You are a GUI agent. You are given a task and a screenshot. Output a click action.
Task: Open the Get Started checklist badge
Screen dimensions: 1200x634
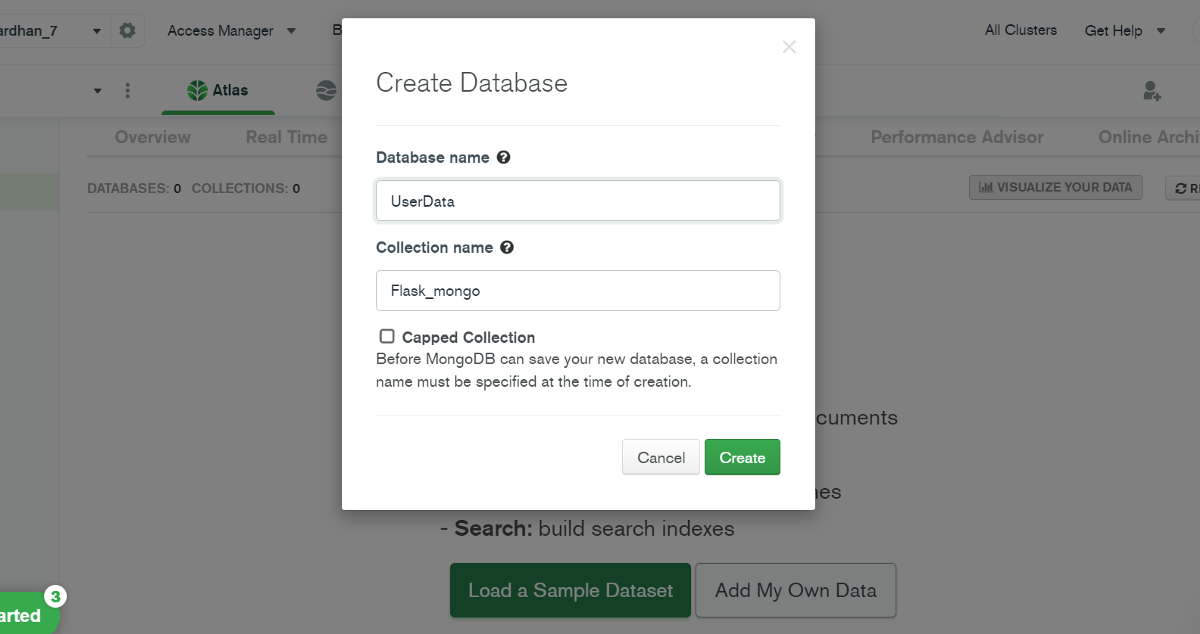[55, 598]
